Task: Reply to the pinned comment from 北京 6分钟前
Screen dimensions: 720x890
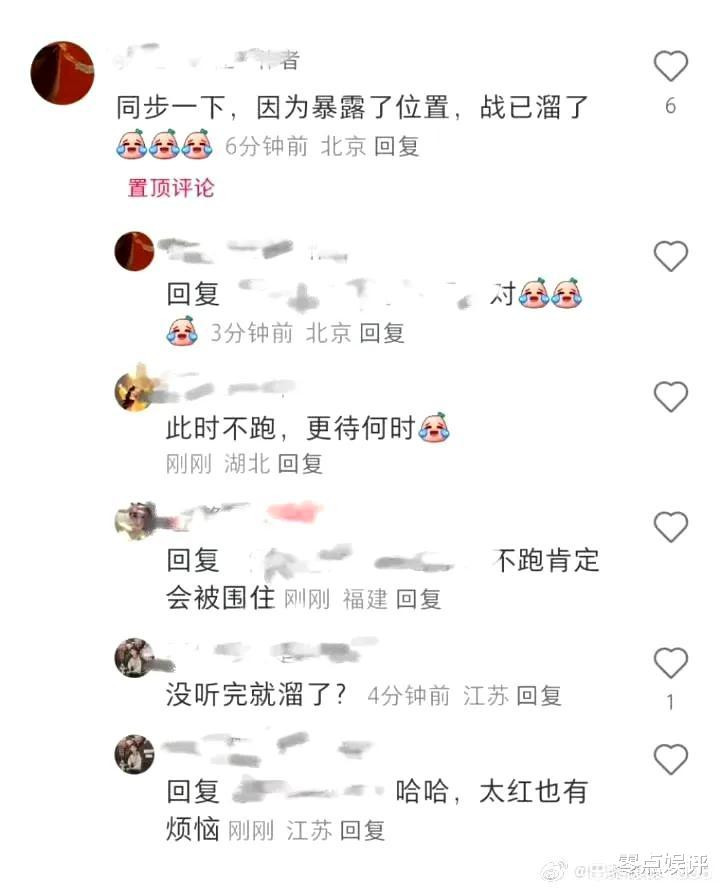Action: (396, 146)
